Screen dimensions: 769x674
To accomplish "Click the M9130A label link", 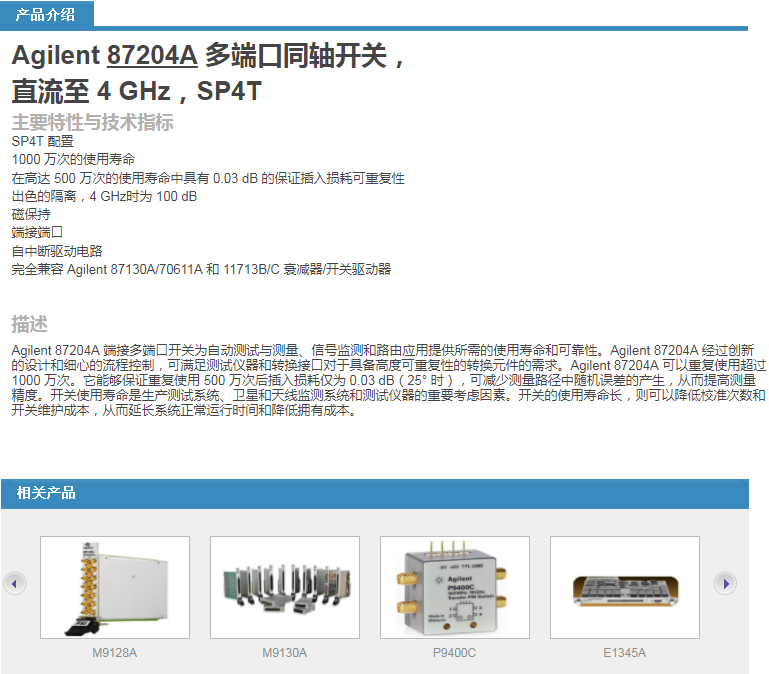I will click(284, 653).
